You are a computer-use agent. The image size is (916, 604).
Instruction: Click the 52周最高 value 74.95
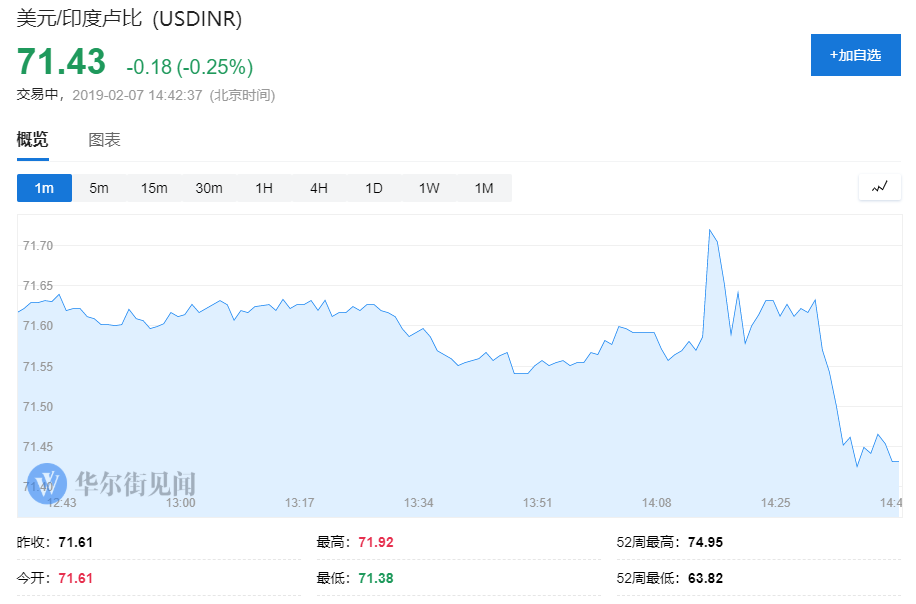[705, 543]
